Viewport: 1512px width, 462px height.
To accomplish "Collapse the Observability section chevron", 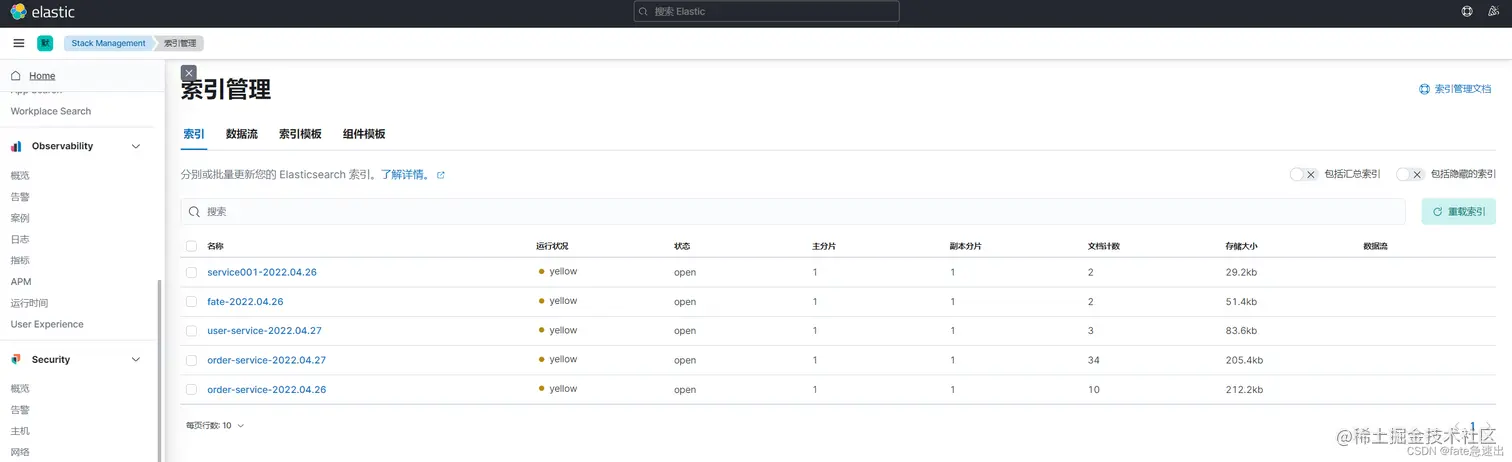I will click(137, 146).
